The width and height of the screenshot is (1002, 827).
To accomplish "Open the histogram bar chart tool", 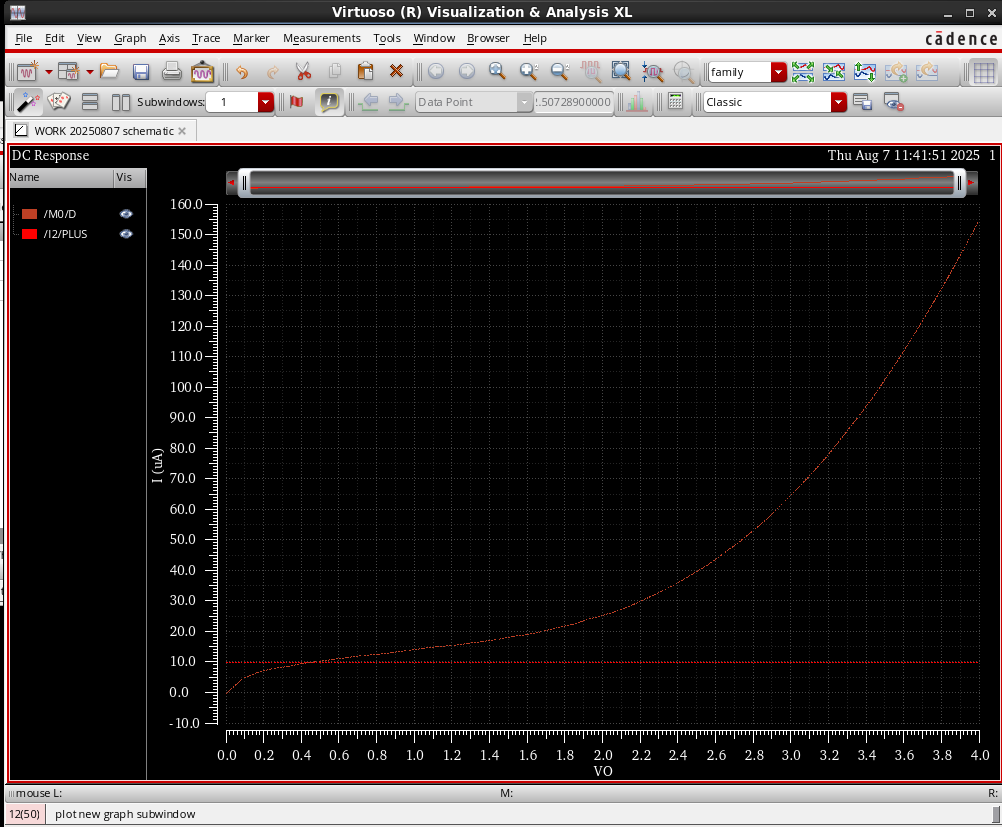I will (636, 102).
